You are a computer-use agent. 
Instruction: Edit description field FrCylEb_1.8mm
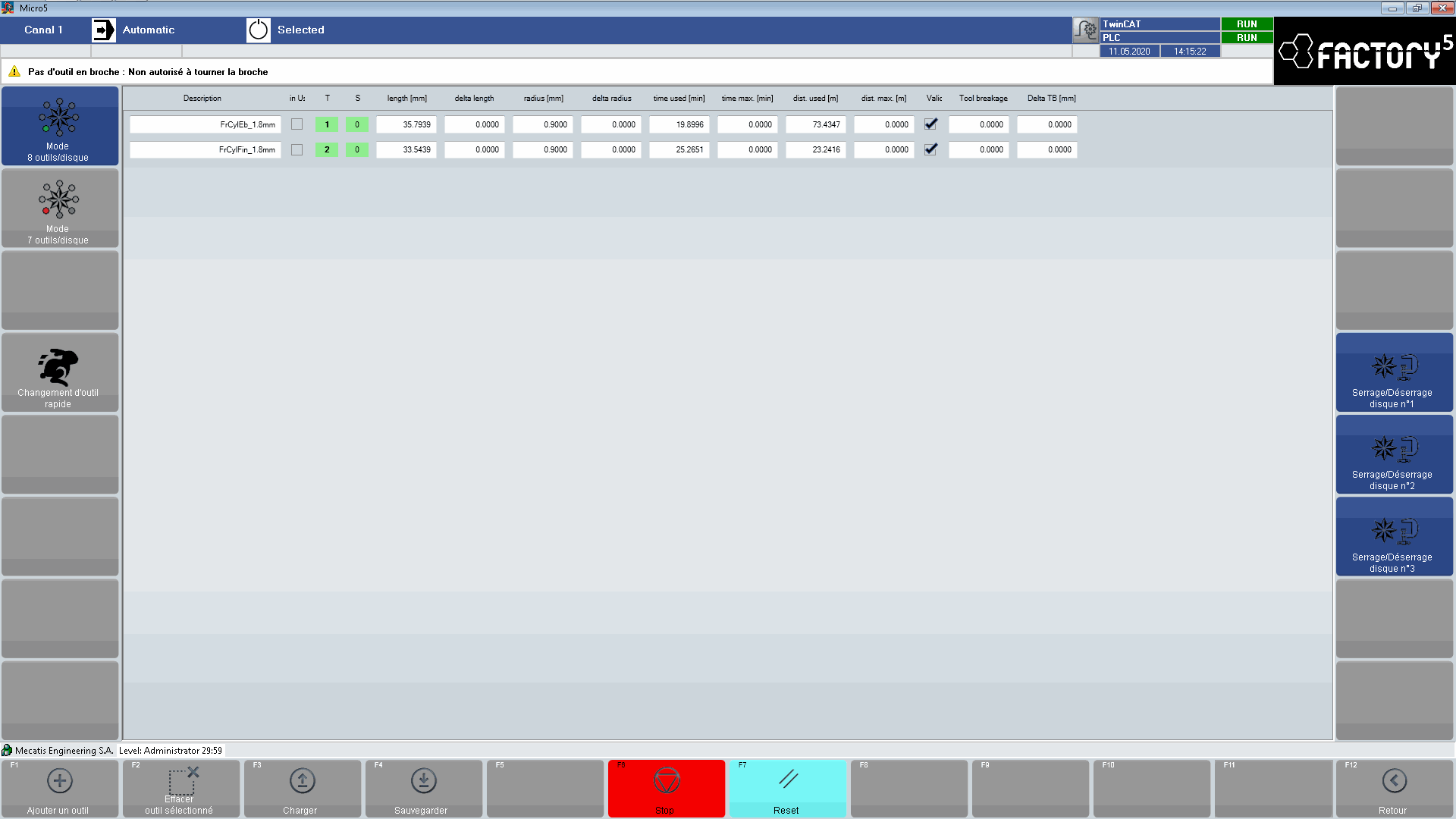(x=206, y=124)
